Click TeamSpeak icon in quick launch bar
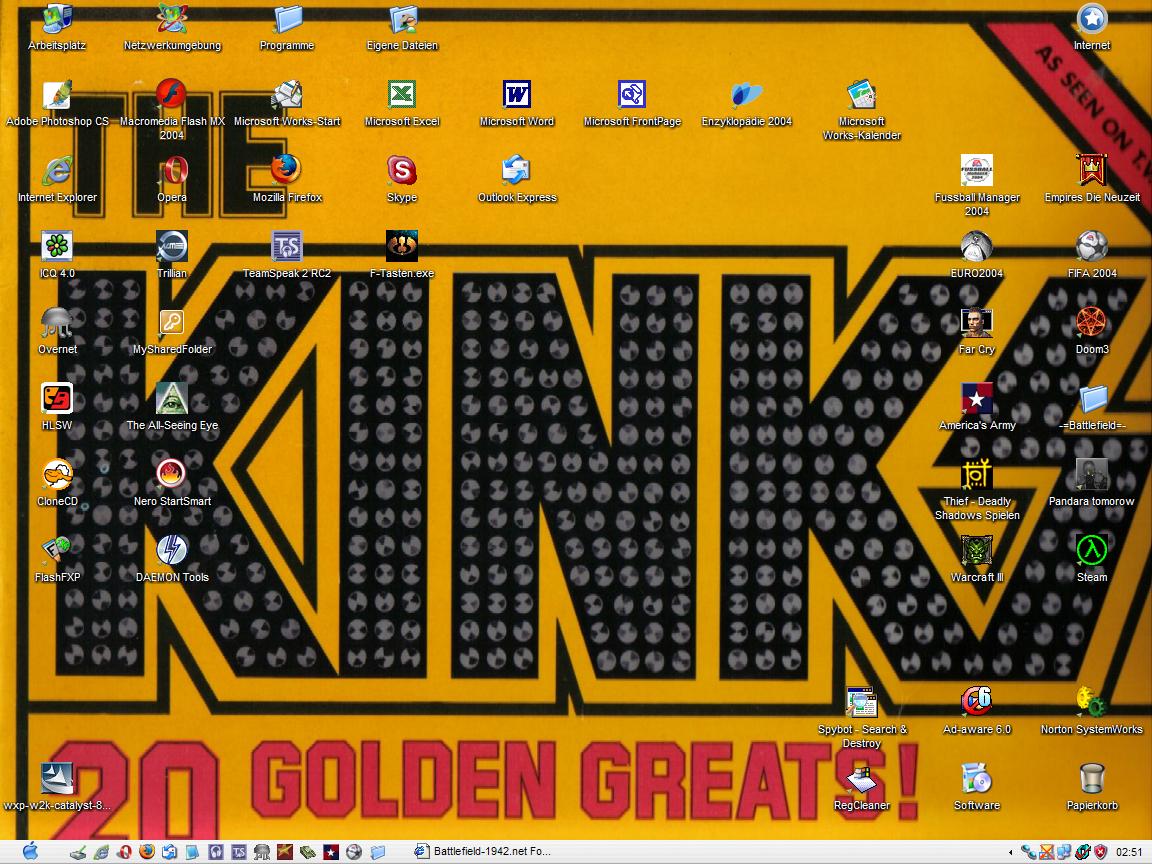Screen dimensions: 1152x864 pyautogui.click(x=239, y=852)
